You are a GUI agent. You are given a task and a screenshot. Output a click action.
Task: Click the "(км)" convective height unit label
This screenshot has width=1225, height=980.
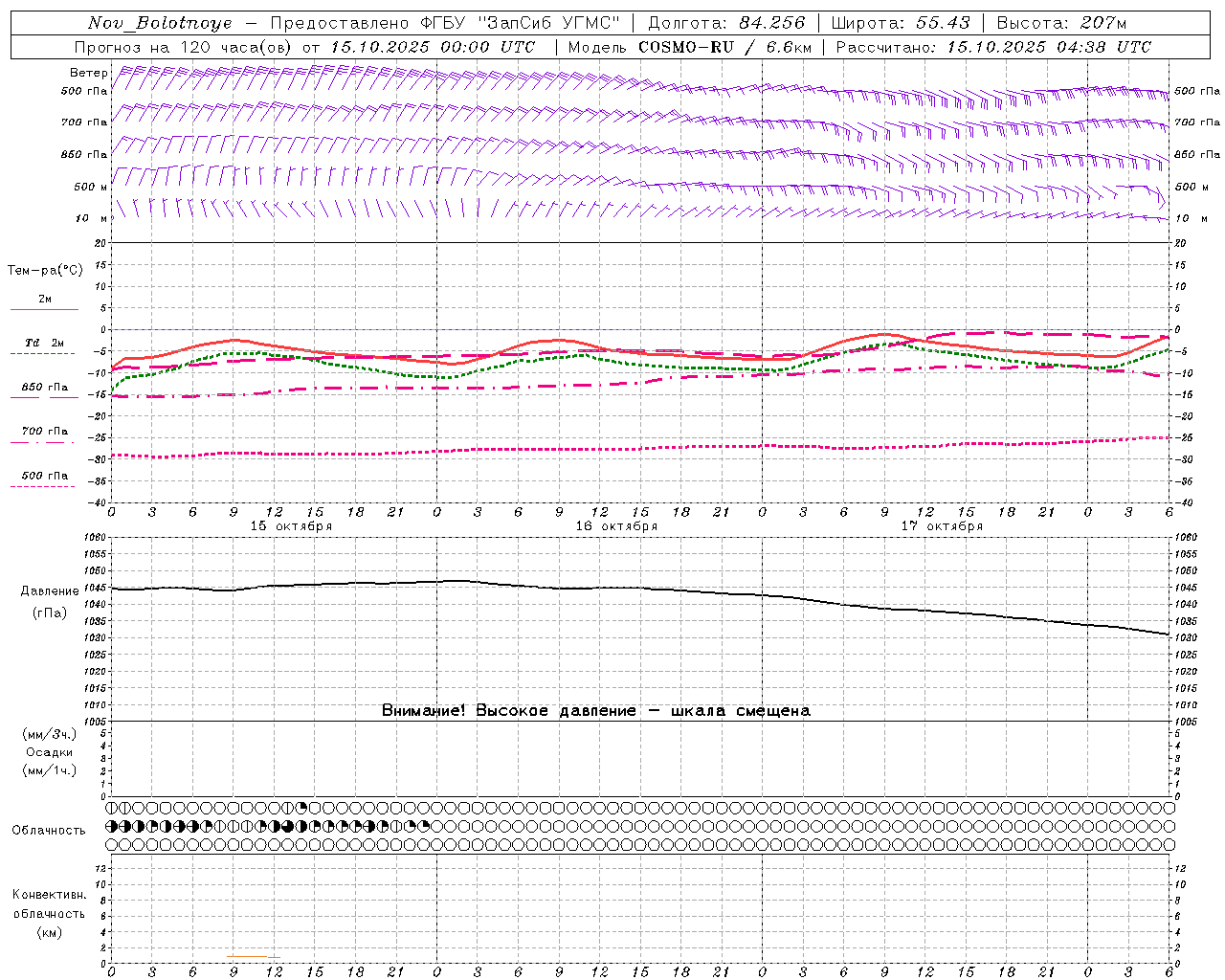tap(50, 932)
